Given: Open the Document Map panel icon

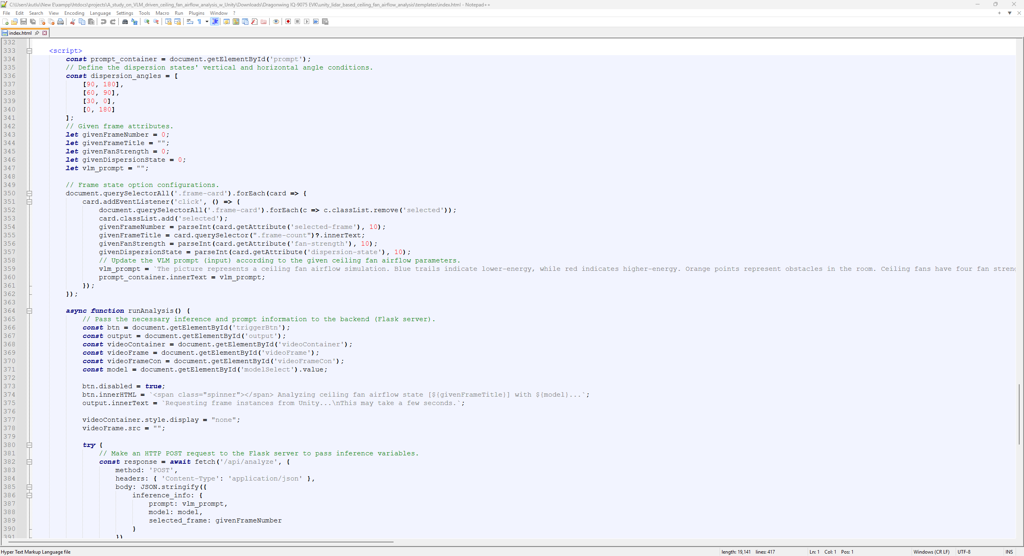Looking at the screenshot, I should click(x=236, y=22).
